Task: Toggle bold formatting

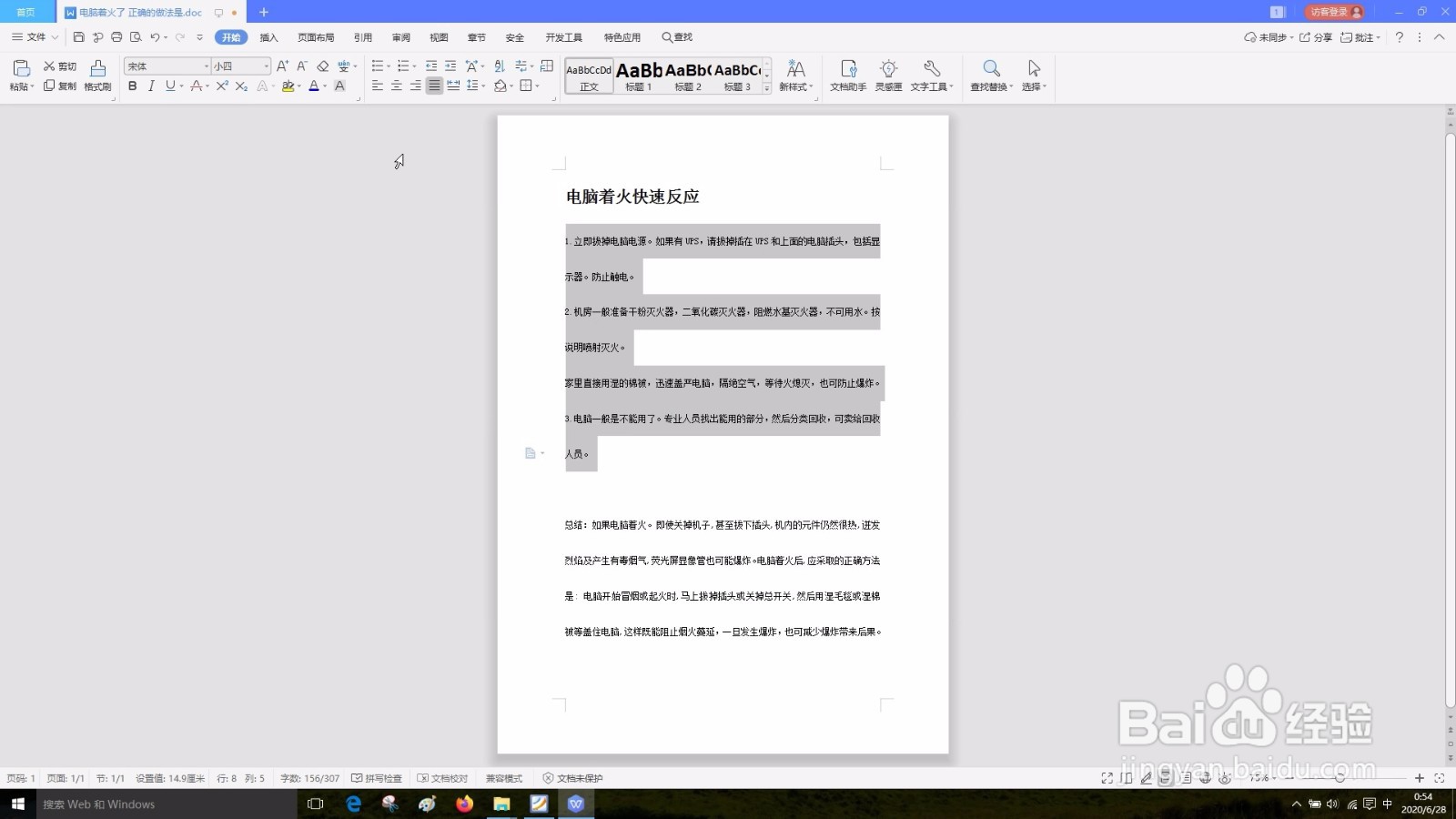Action: 133,86
